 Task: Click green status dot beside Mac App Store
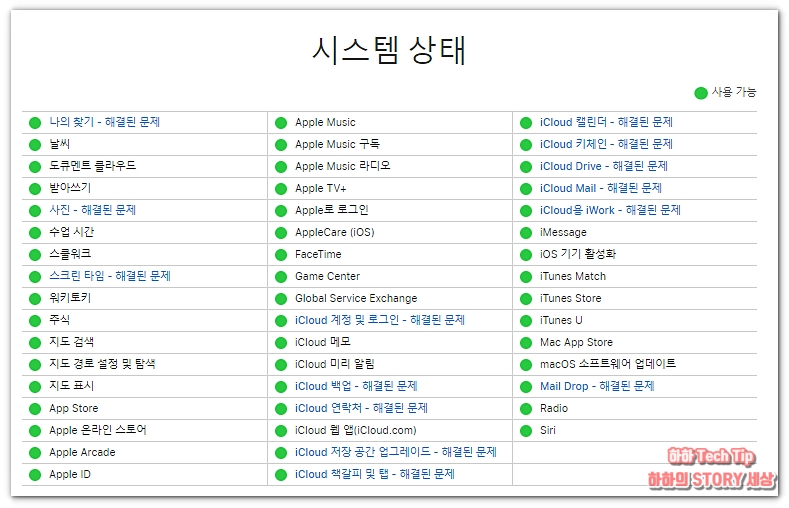tap(526, 343)
